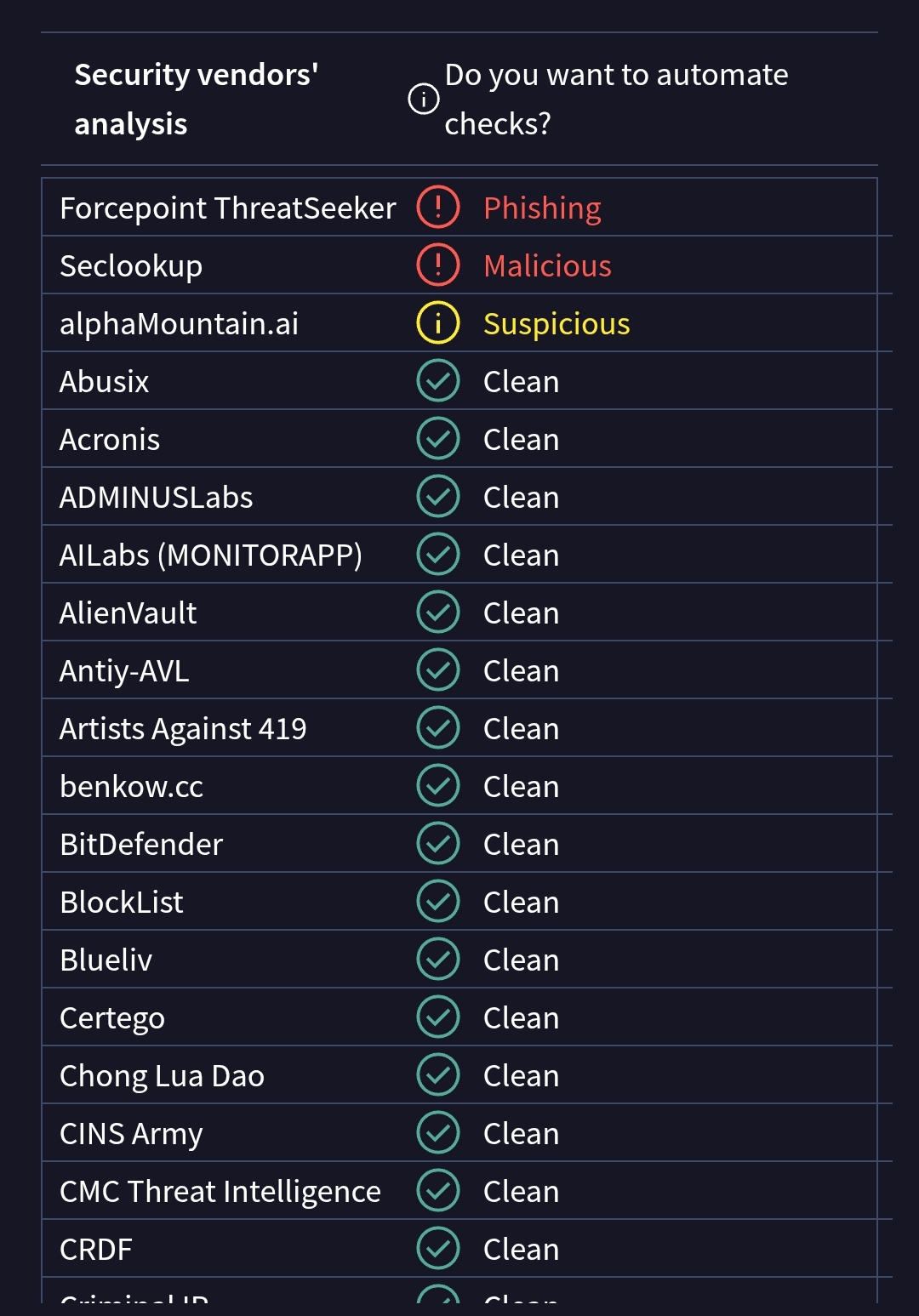
Task: Select the Malicious verdict for Seclookup
Action: click(547, 266)
